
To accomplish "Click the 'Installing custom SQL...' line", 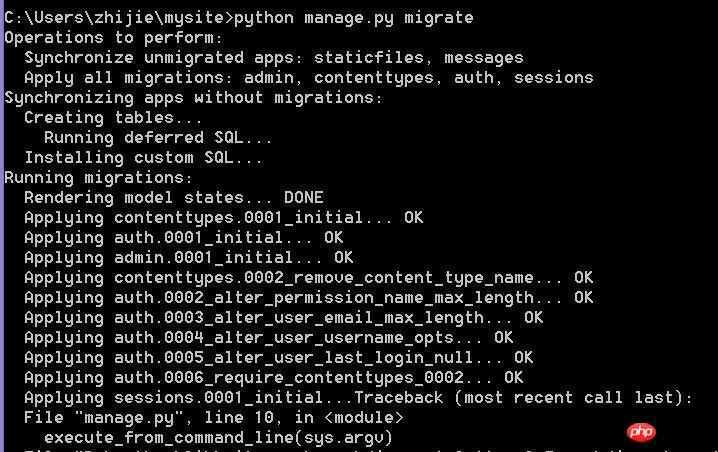I will click(143, 157).
